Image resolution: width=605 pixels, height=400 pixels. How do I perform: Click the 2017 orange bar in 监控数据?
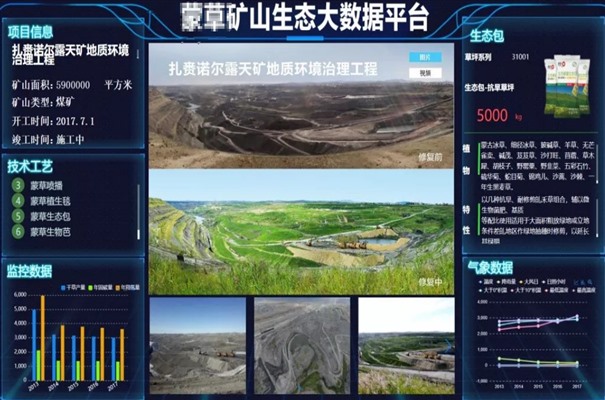click(122, 355)
